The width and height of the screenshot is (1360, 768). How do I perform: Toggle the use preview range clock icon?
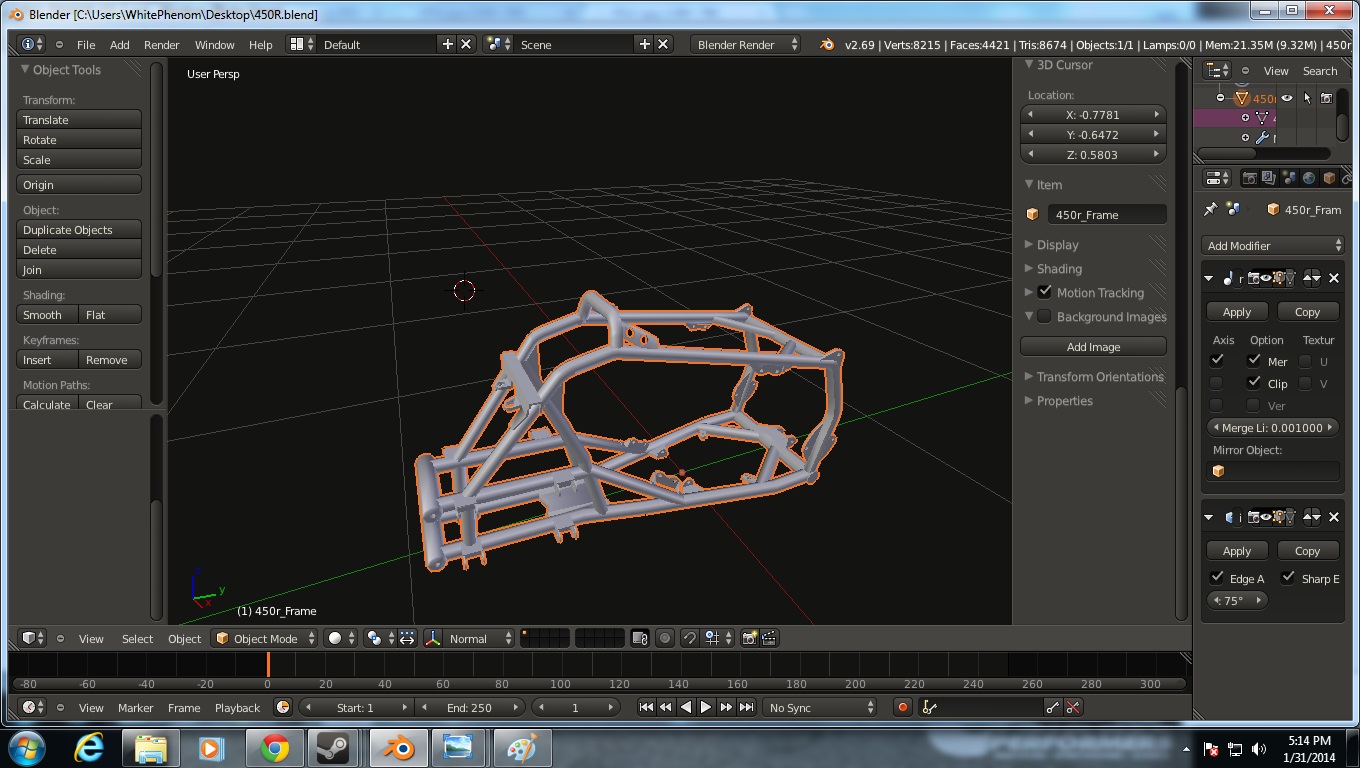click(x=283, y=707)
